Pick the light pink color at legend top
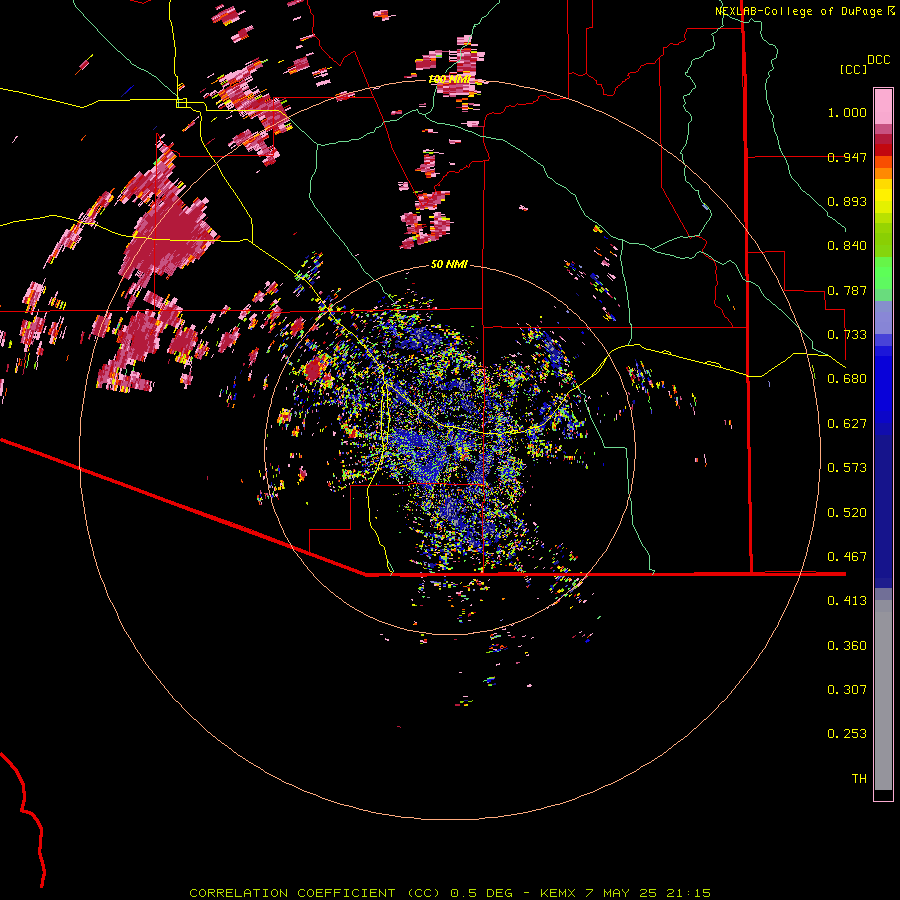 pyautogui.click(x=883, y=106)
